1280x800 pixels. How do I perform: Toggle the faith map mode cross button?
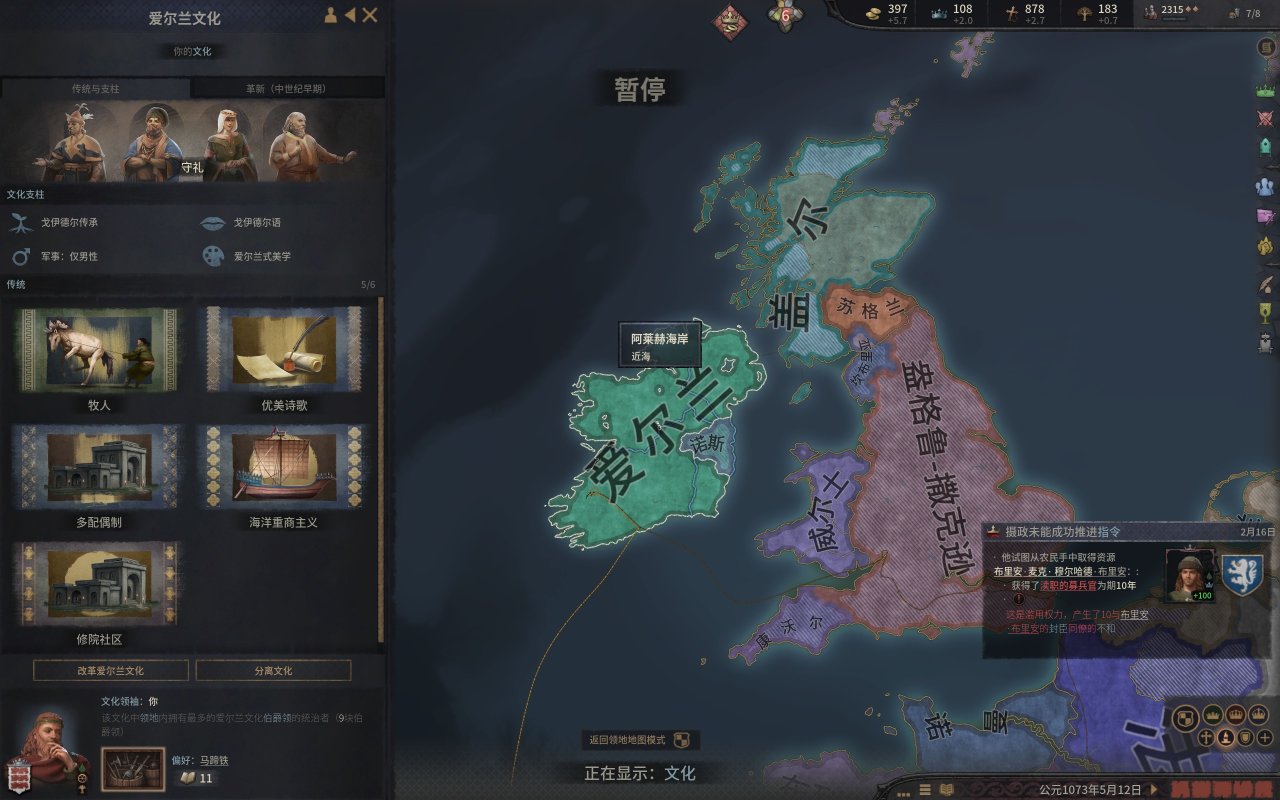(1206, 737)
